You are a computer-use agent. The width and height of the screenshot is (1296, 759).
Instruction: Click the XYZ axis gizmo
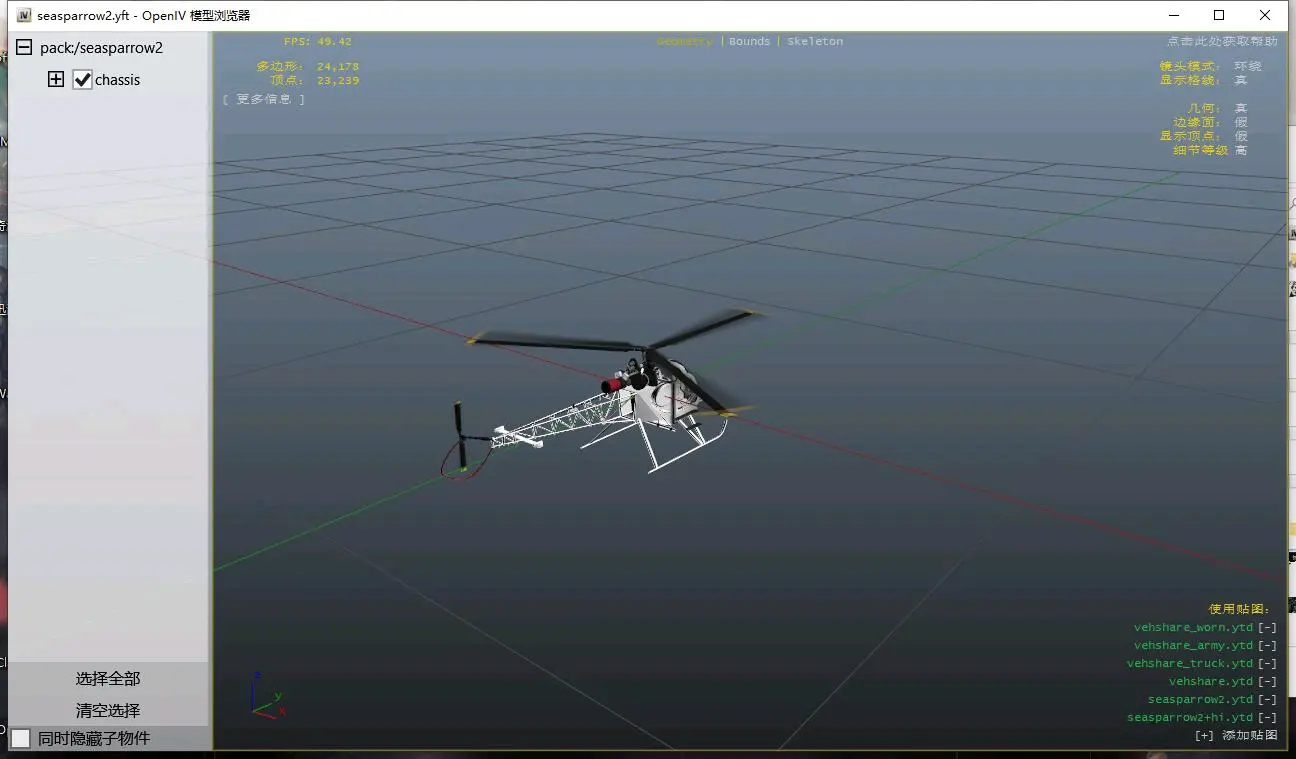pos(267,696)
